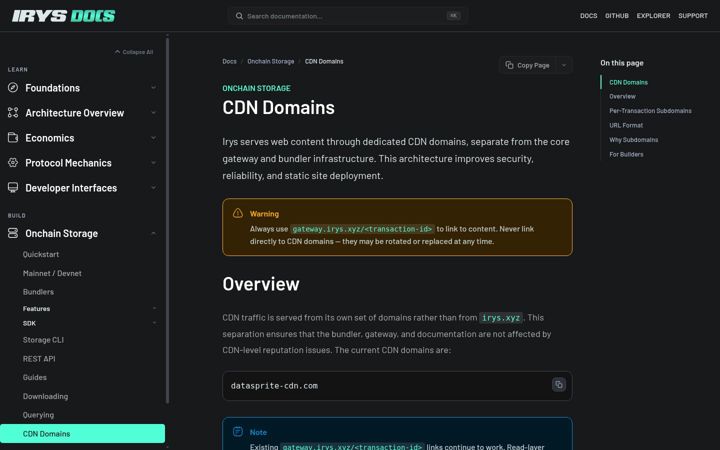Image resolution: width=720 pixels, height=450 pixels.
Task: Open Bundlers sidebar page
Action: pyautogui.click(x=38, y=292)
